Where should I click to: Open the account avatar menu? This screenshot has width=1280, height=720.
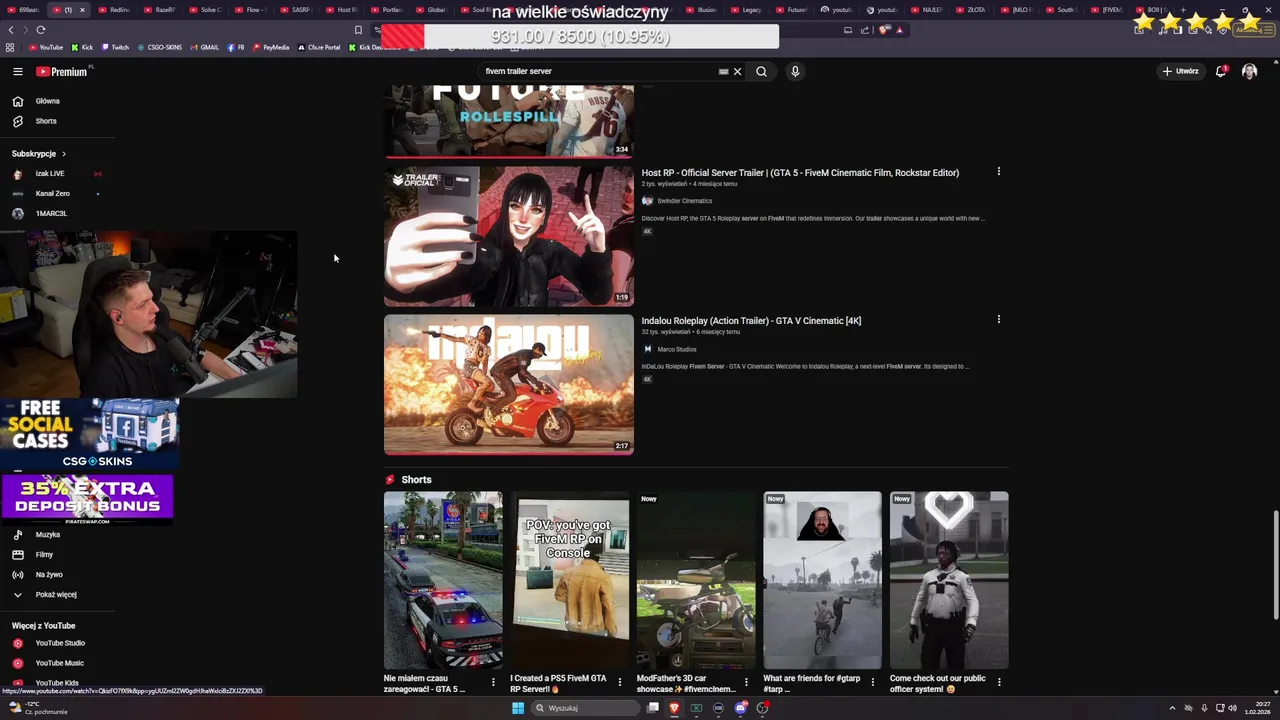pyautogui.click(x=1249, y=71)
